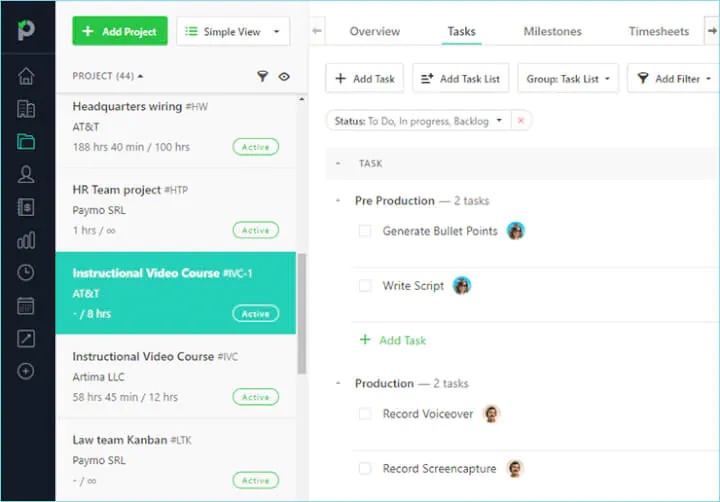This screenshot has height=502, width=720.
Task: Click Active badge on Law team Kanban
Action: pyautogui.click(x=256, y=480)
